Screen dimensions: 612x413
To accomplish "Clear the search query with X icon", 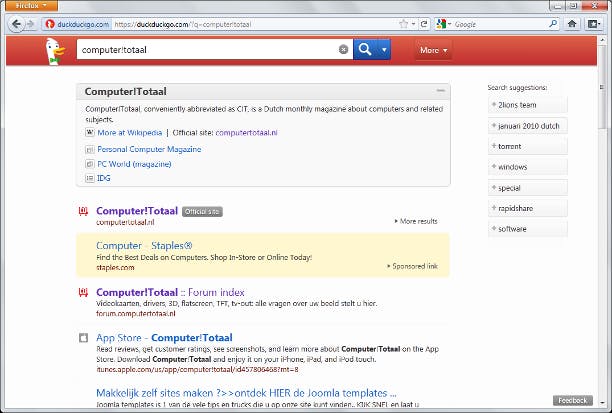I will click(343, 50).
